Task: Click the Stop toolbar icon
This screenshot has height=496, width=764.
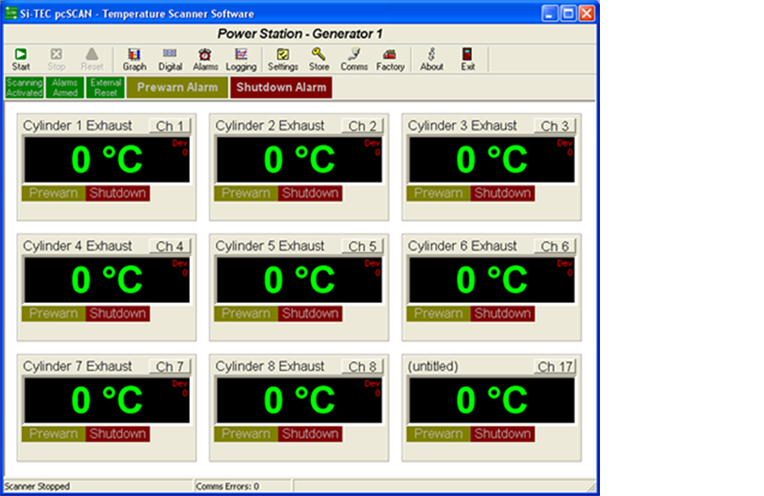Action: (57, 59)
